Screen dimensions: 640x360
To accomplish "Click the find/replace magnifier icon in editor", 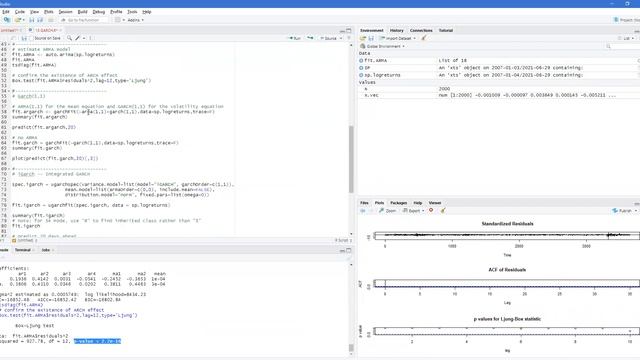I will [69, 38].
